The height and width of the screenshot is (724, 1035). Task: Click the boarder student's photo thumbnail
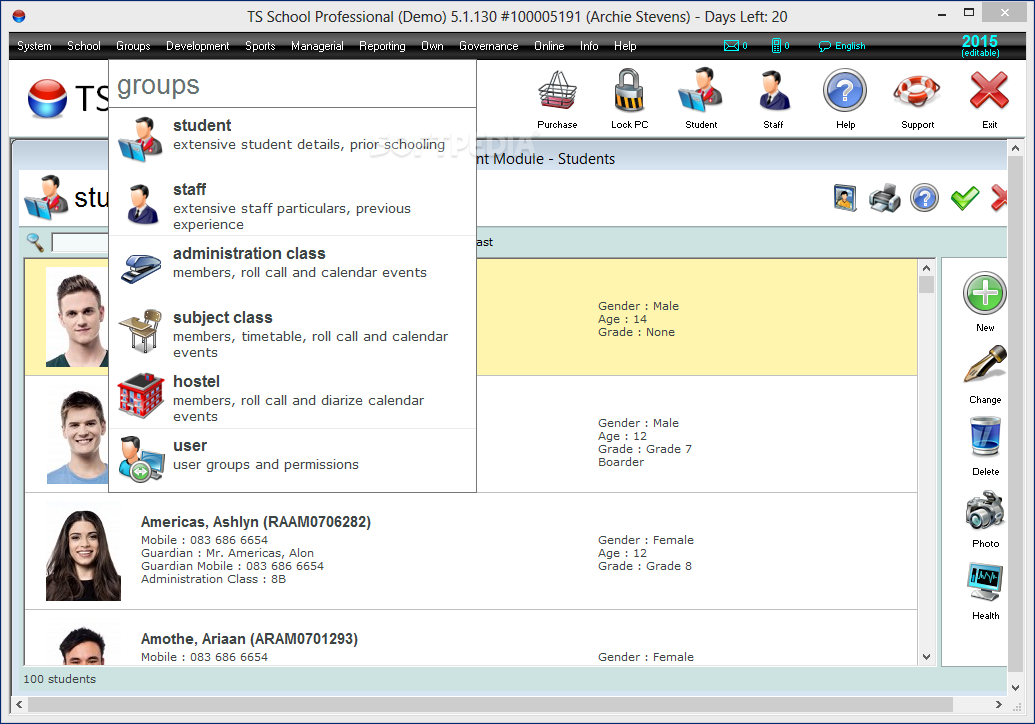pos(77,436)
